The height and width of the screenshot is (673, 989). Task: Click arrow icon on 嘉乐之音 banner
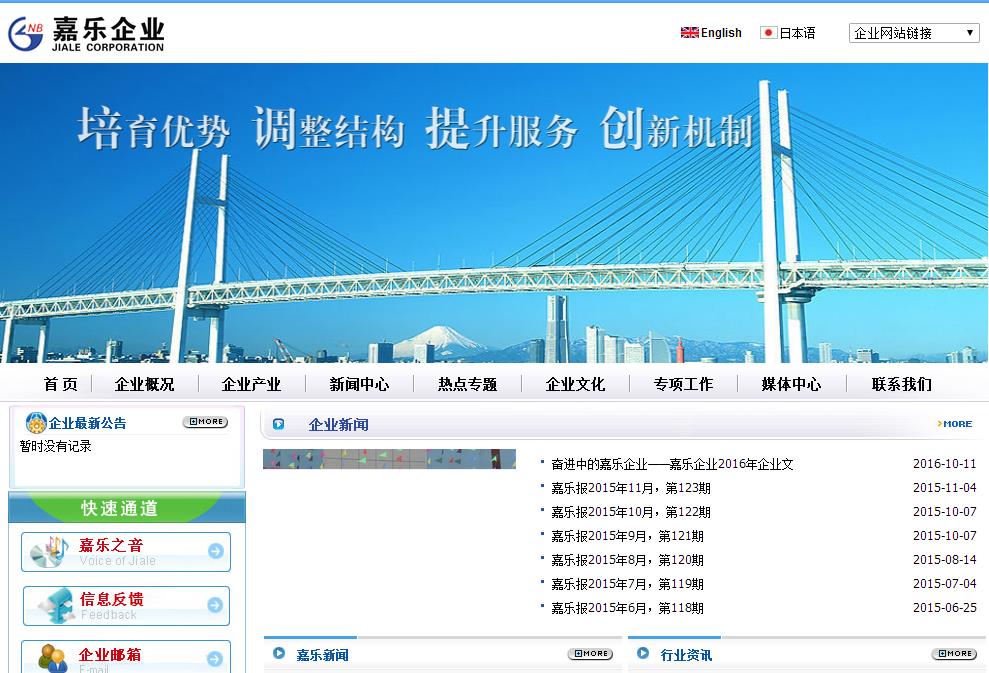point(215,551)
